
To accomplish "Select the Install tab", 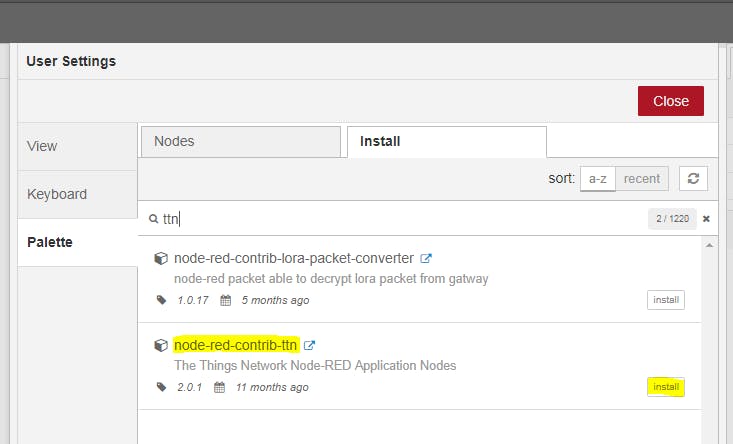I will click(447, 142).
